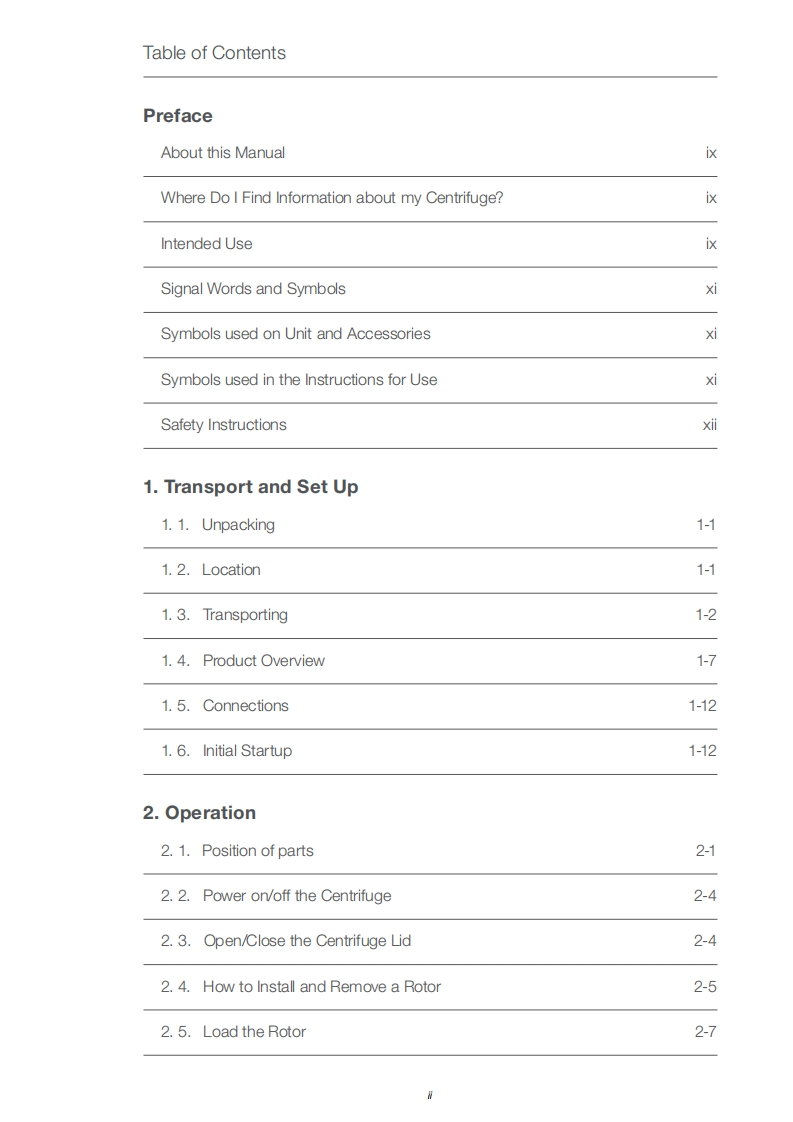Image resolution: width=793 pixels, height=1122 pixels.
Task: Go to section 1.1 Unpacking
Action: [238, 525]
